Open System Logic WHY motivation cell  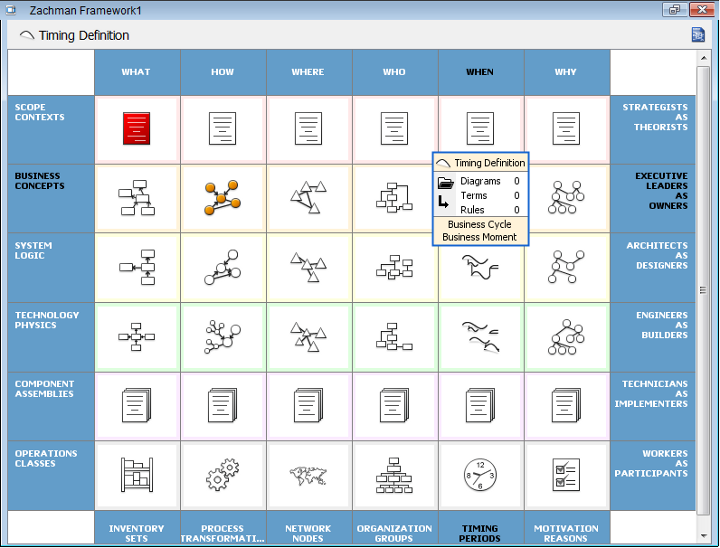[566, 267]
